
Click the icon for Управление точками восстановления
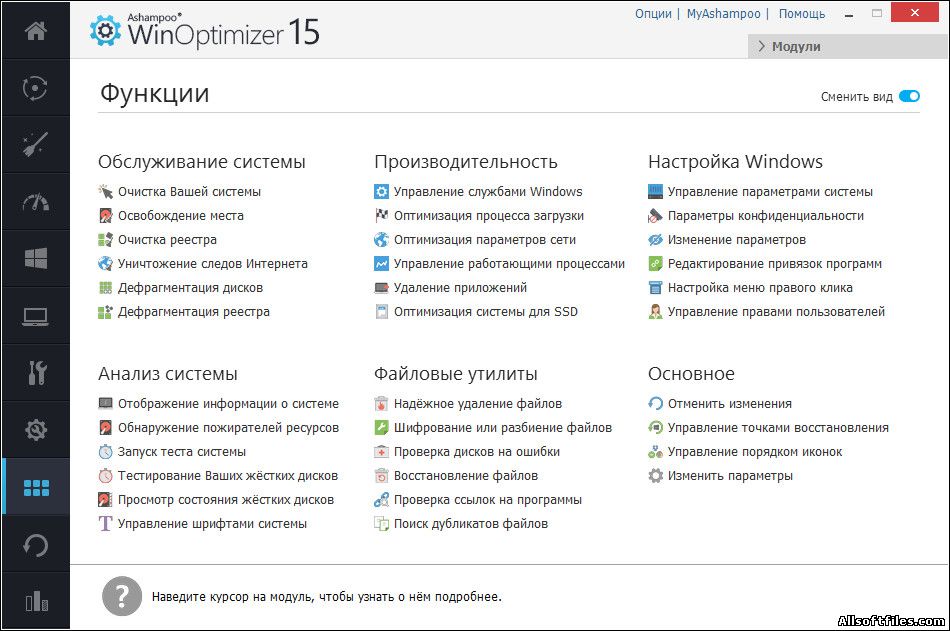click(655, 428)
